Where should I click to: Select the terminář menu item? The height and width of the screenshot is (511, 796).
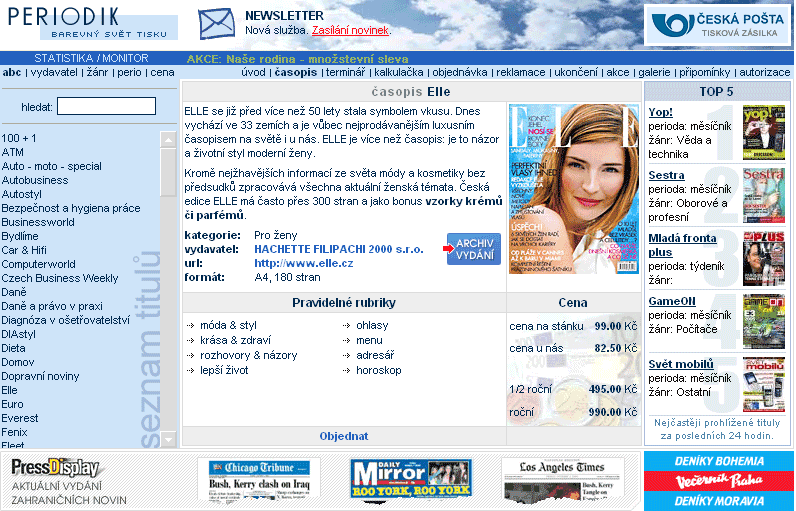pos(346,72)
